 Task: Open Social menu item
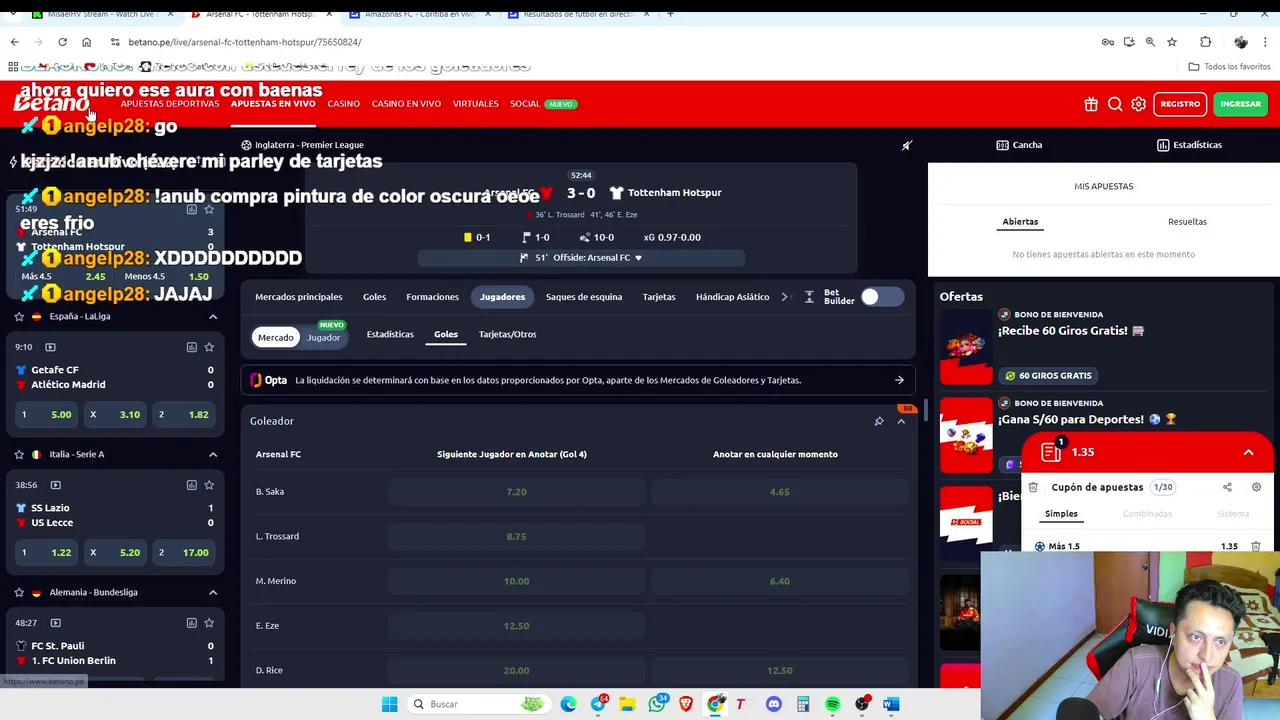(x=525, y=104)
